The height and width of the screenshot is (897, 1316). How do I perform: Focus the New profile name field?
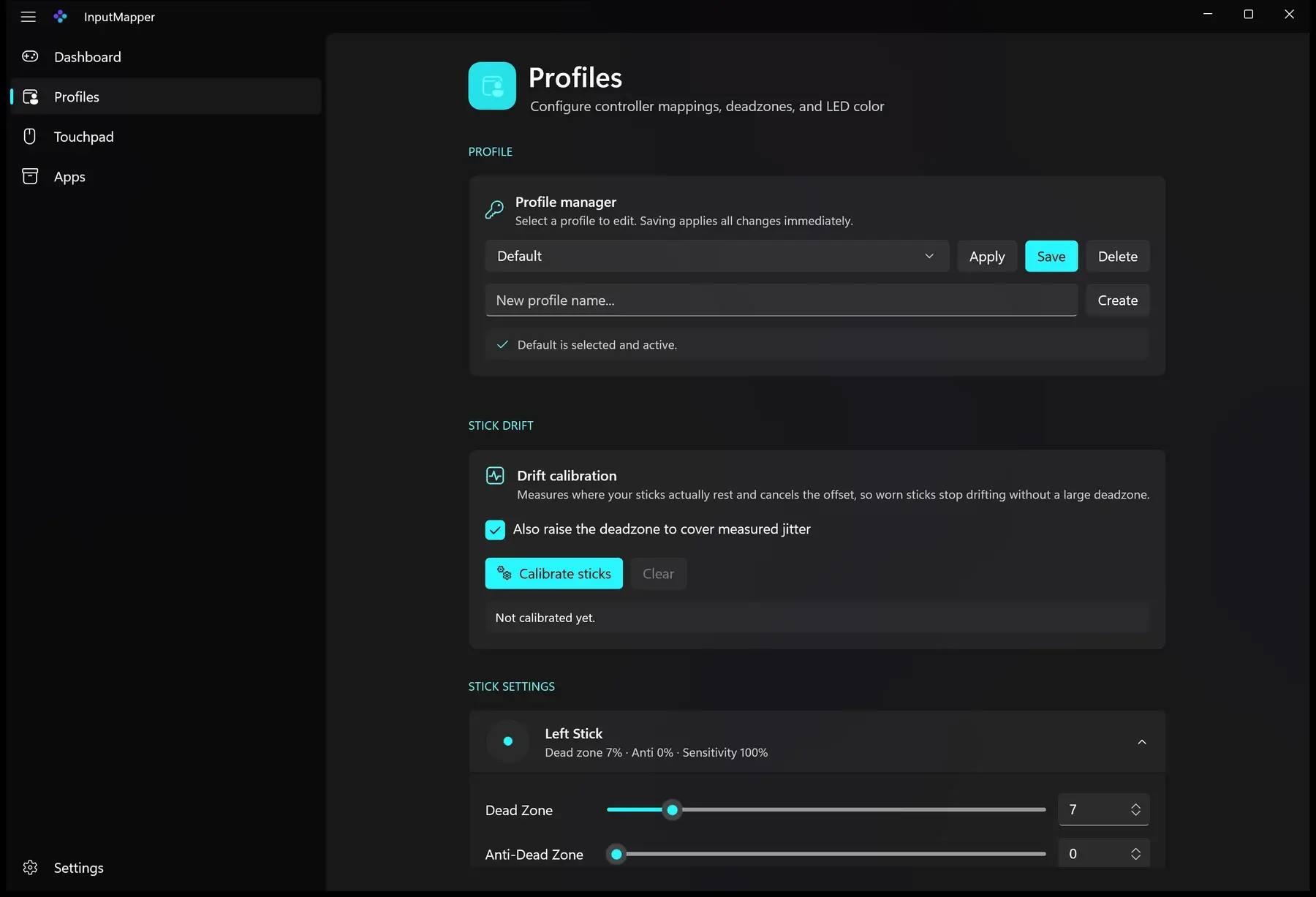[x=782, y=300]
